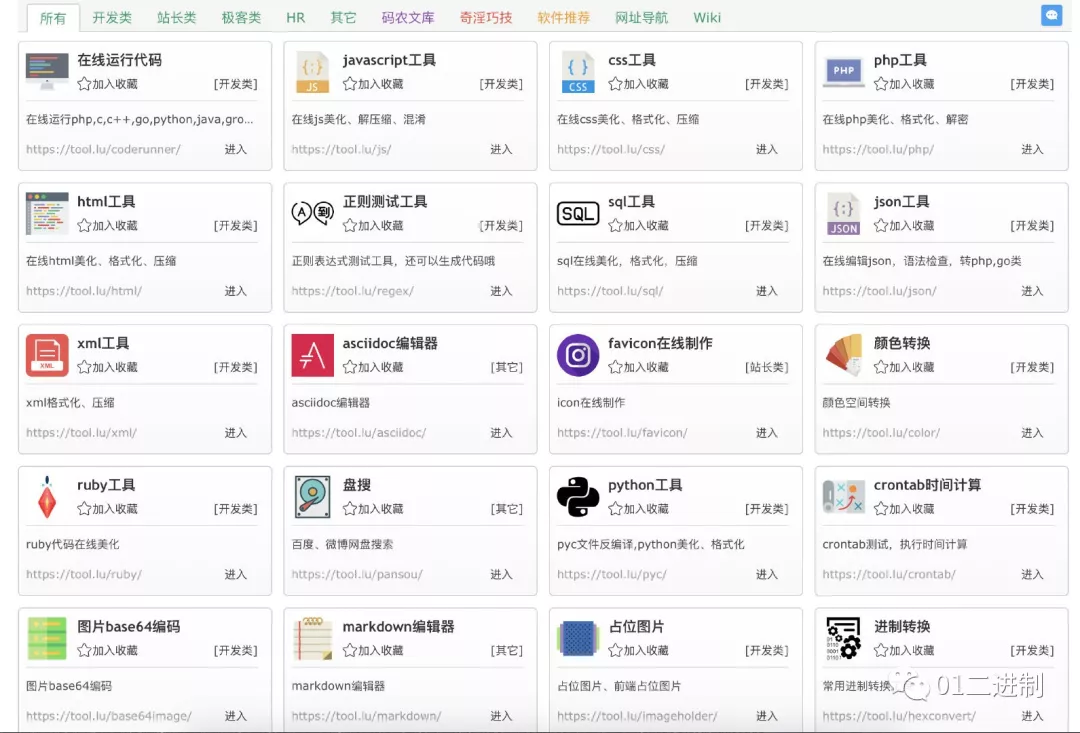Star 在线运行代码 with 加入收藏
The image size is (1080, 733).
[108, 84]
